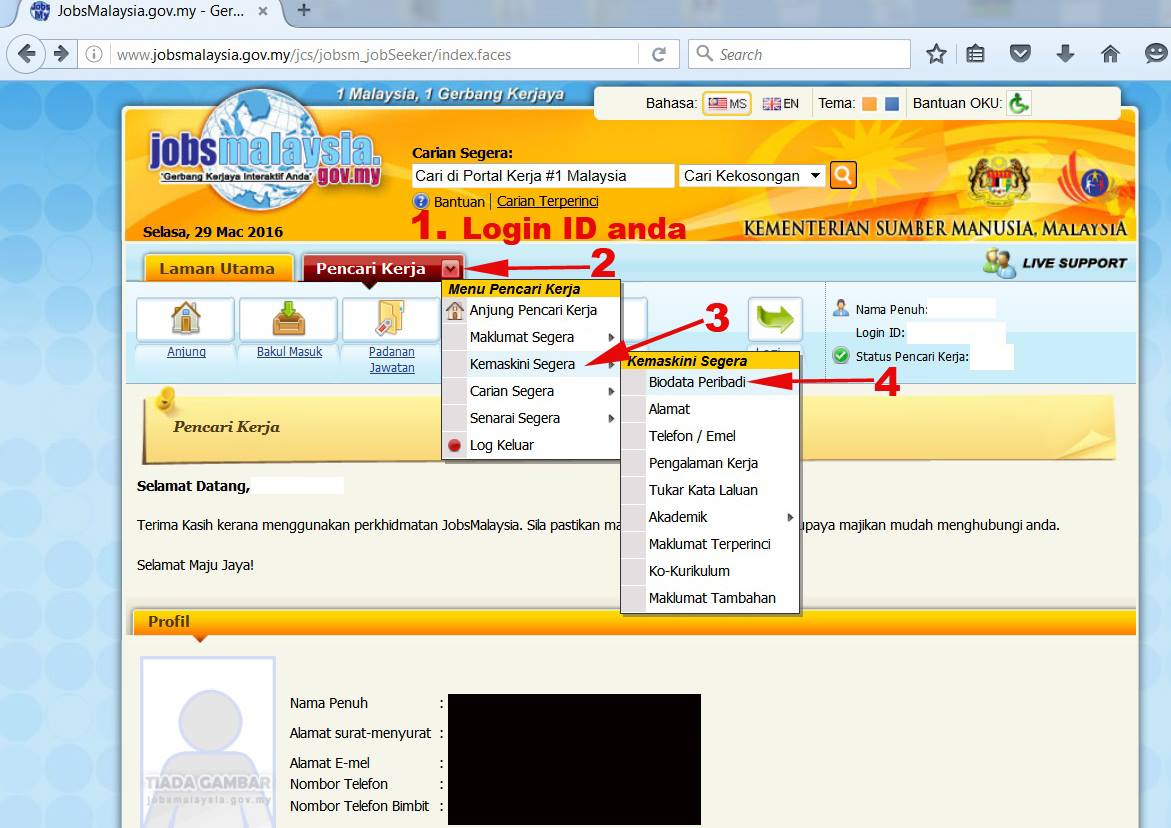
Task: Reload the page with the refresh icon
Action: click(659, 55)
